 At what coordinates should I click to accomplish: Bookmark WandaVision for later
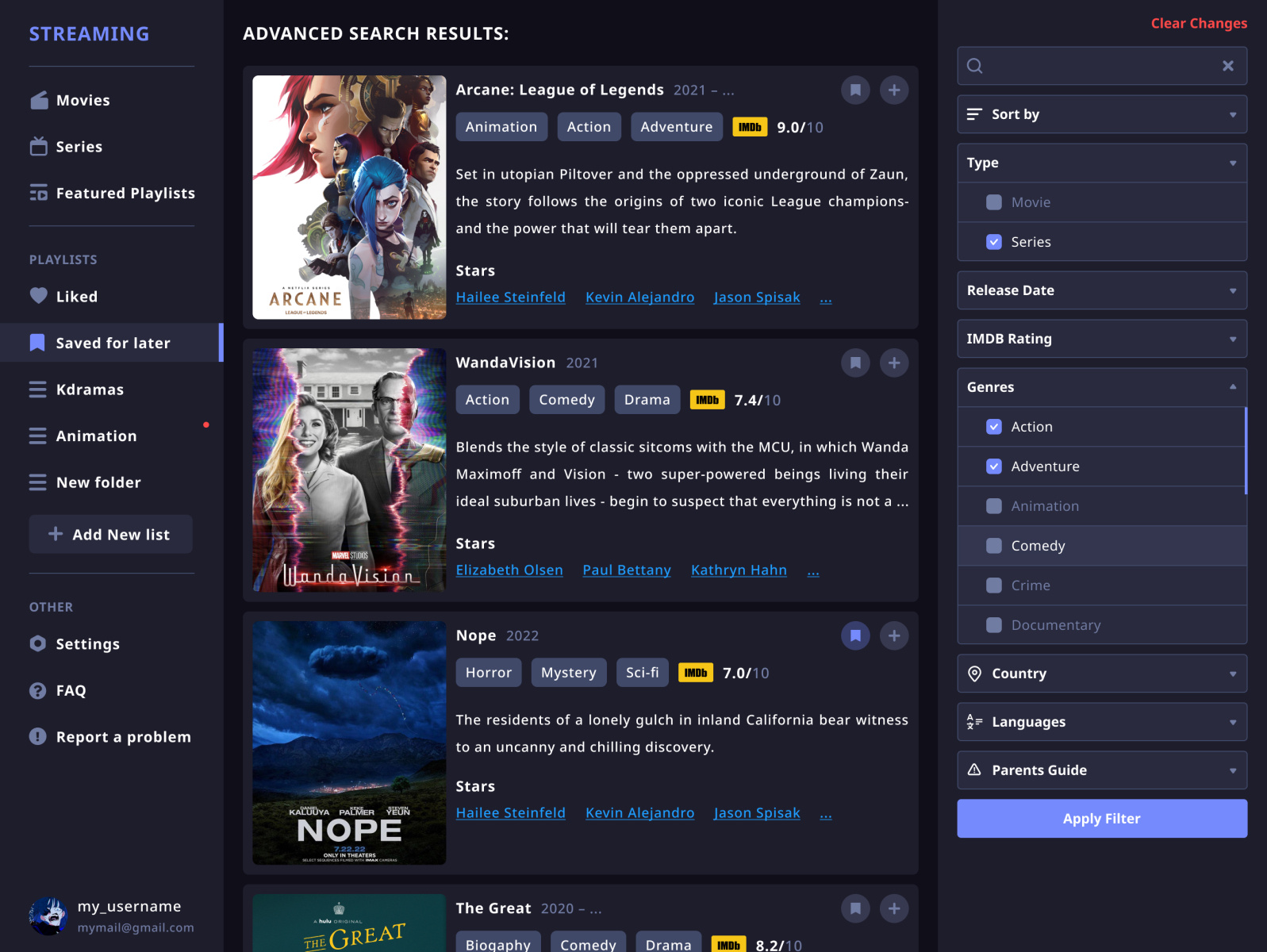coord(855,363)
